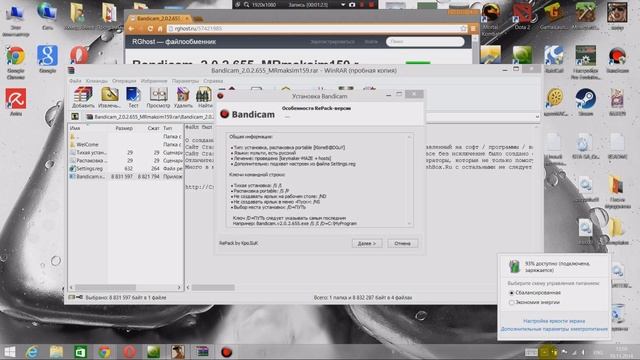Open Minecraft desktop shortcut
Image resolution: width=640 pixels, height=360 pixels.
[586, 17]
